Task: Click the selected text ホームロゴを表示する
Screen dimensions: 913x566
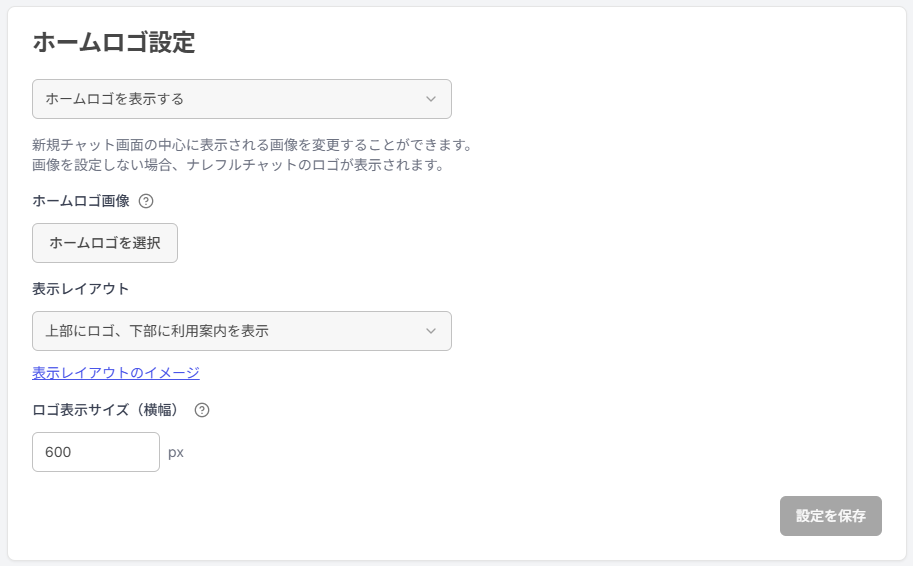Action: tap(114, 99)
